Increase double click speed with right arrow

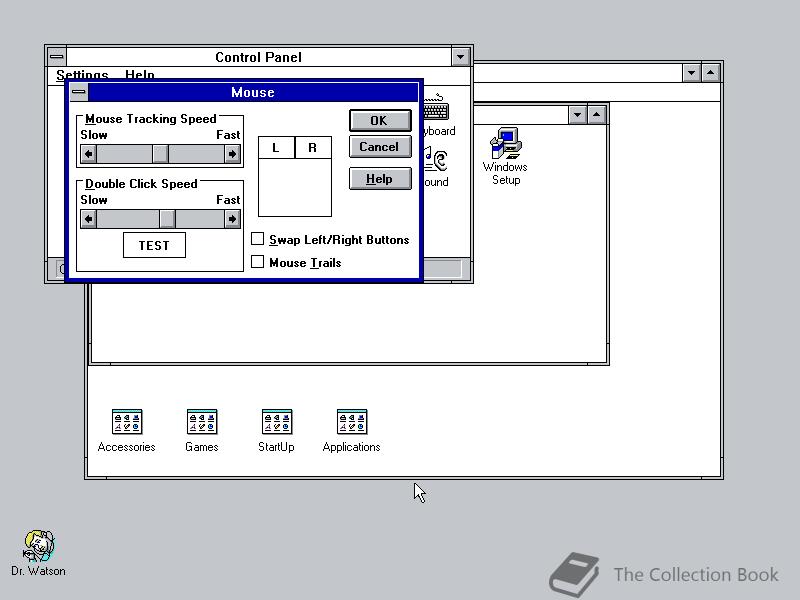tap(232, 219)
